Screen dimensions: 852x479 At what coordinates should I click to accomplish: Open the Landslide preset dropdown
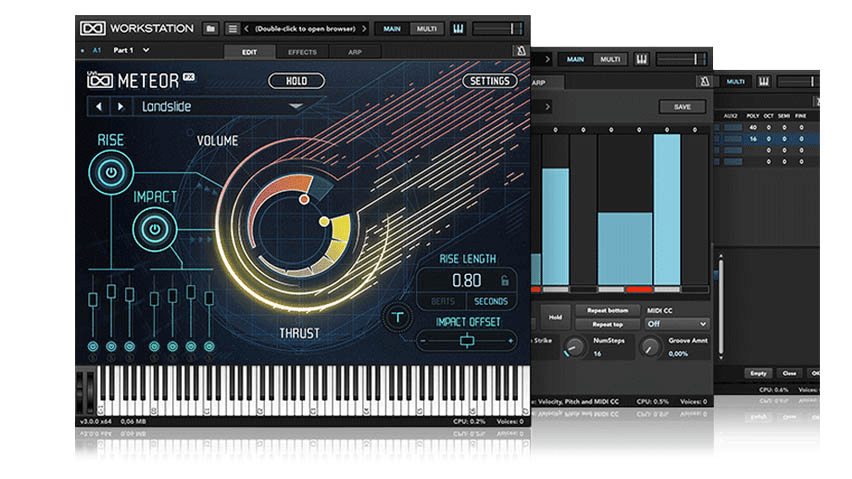(296, 106)
